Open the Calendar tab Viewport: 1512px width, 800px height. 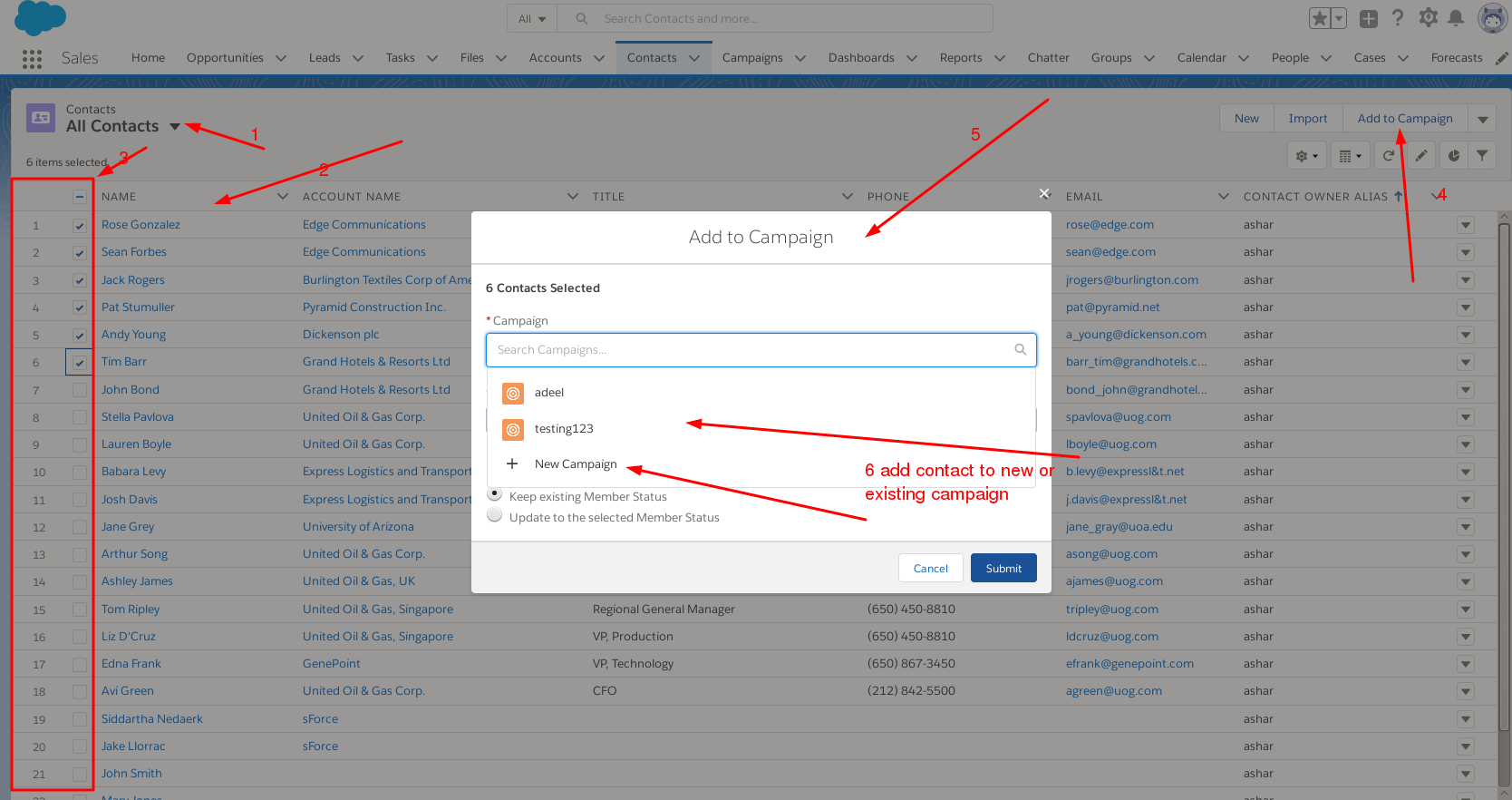pos(1202,58)
